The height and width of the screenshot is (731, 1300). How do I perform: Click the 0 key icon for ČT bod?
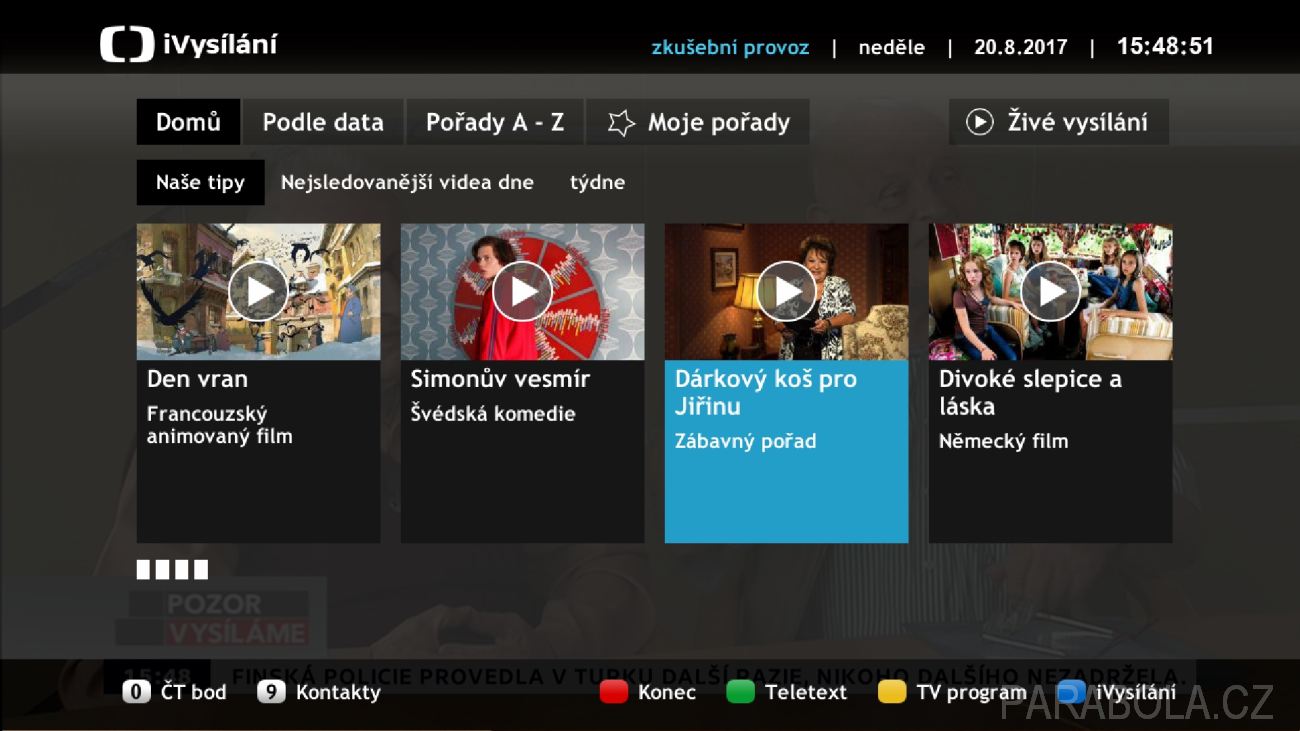(136, 692)
